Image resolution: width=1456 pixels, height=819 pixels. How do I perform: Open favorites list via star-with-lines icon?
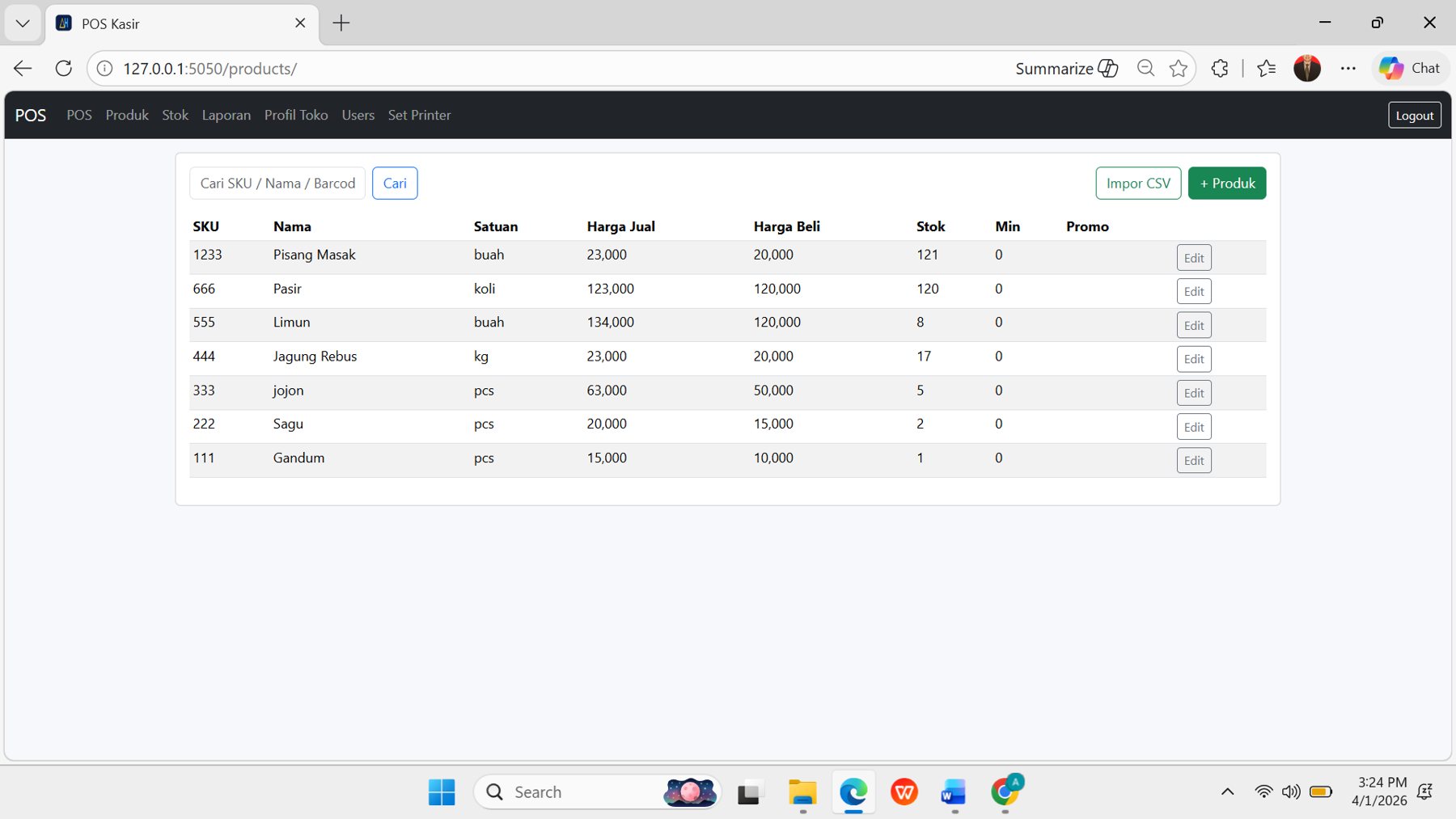coord(1267,68)
